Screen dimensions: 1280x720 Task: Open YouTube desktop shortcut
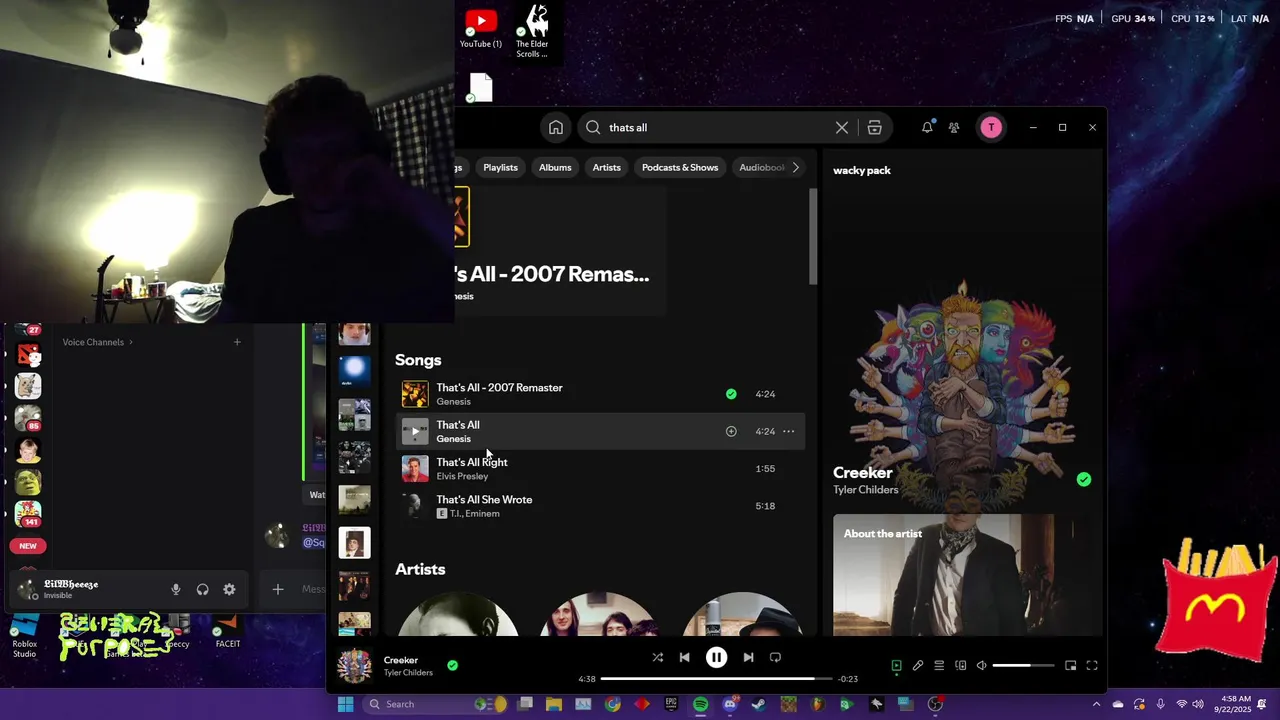click(x=481, y=28)
